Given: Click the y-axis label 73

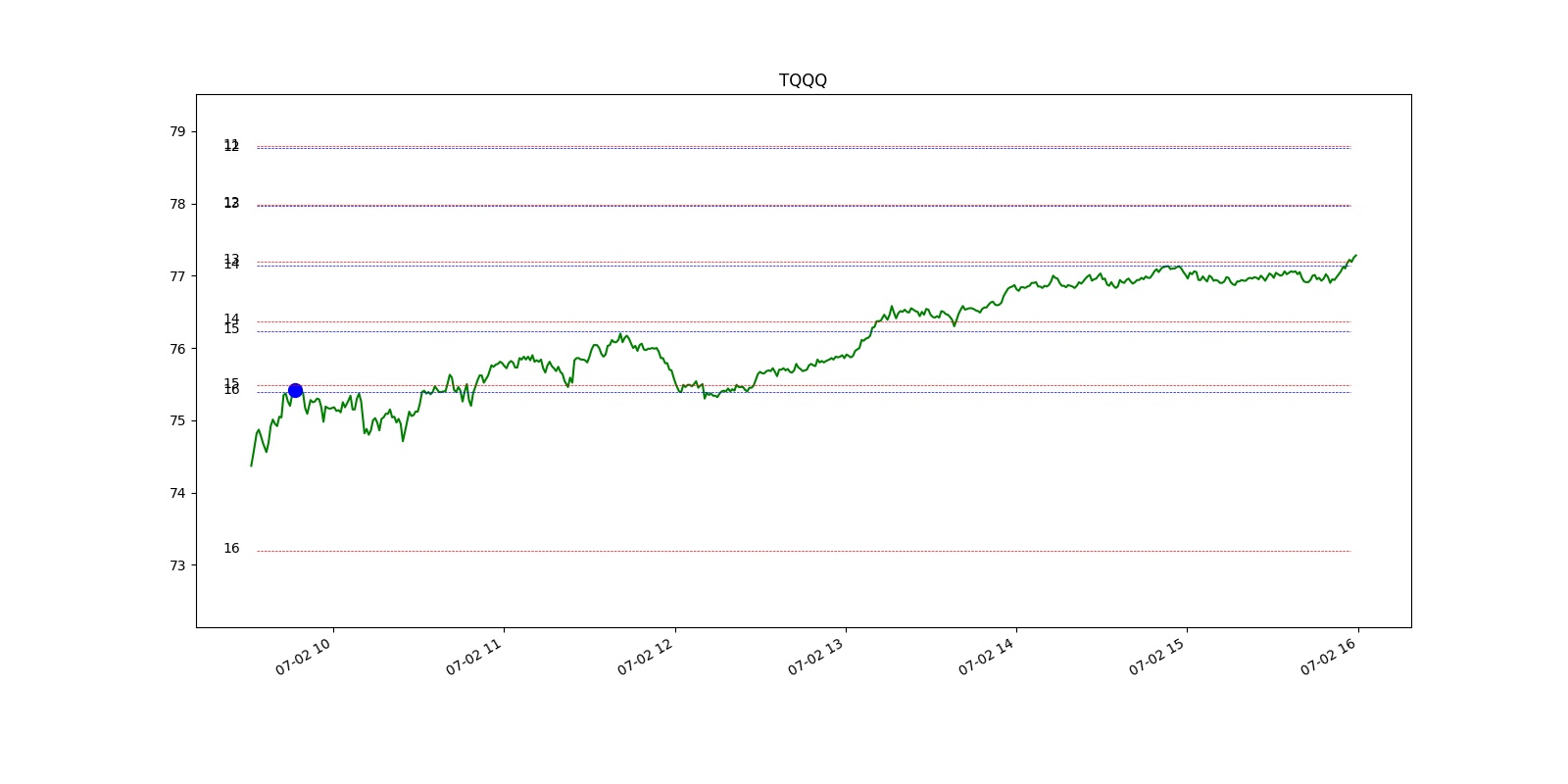Looking at the screenshot, I should 177,565.
